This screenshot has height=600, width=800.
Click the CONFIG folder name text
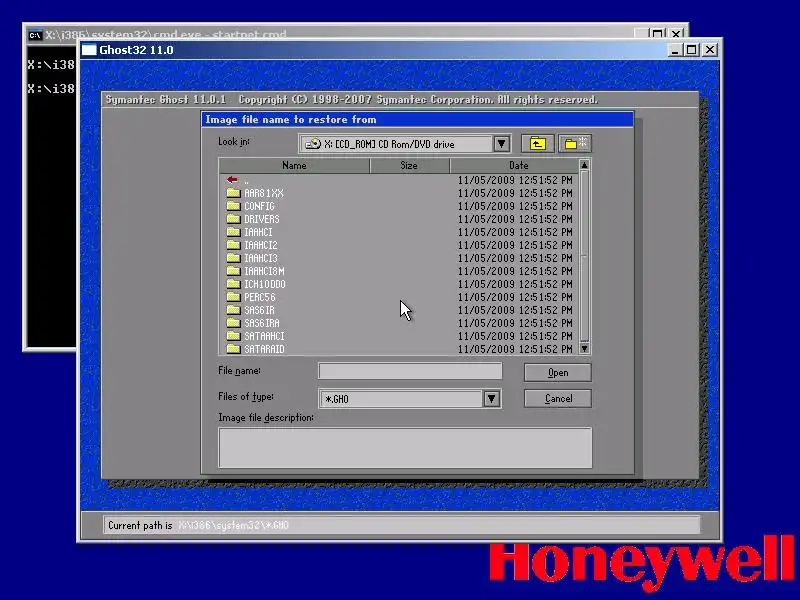pyautogui.click(x=259, y=206)
